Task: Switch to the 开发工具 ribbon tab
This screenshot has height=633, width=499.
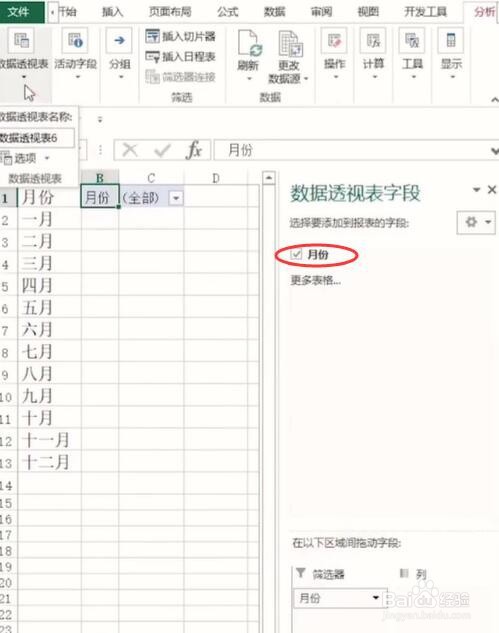Action: click(x=426, y=12)
